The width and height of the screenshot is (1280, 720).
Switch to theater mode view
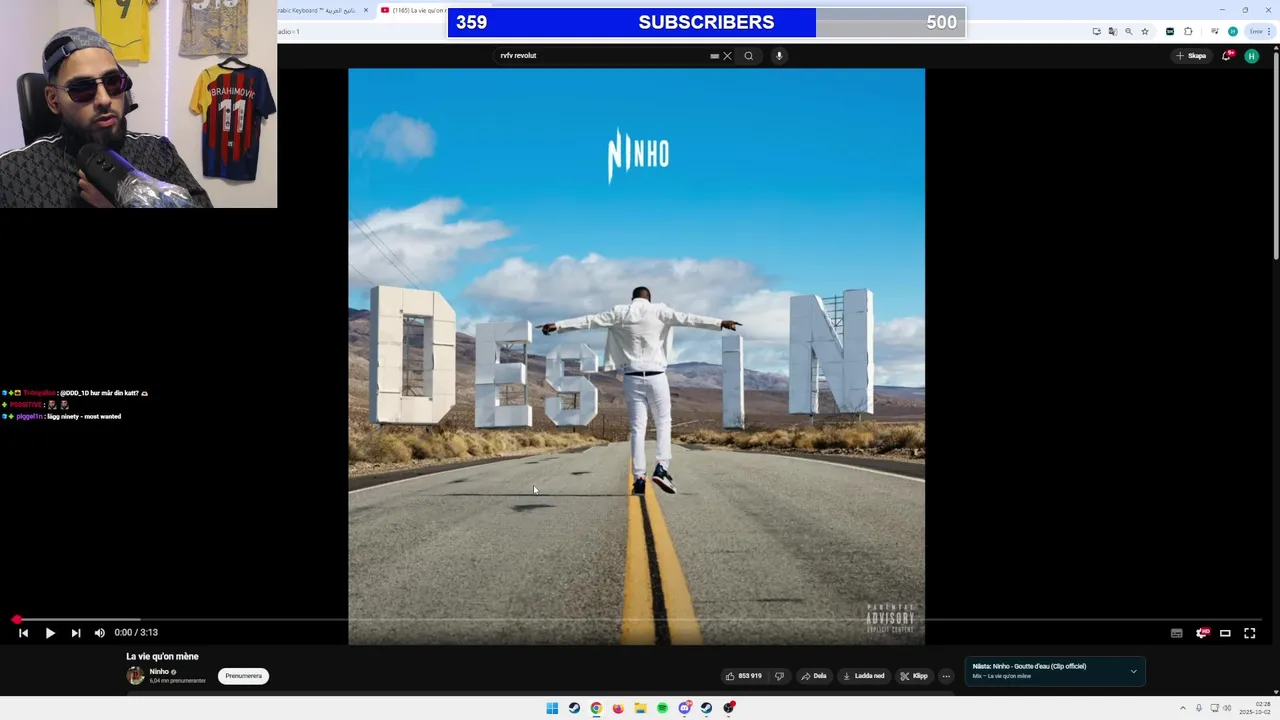click(x=1225, y=633)
